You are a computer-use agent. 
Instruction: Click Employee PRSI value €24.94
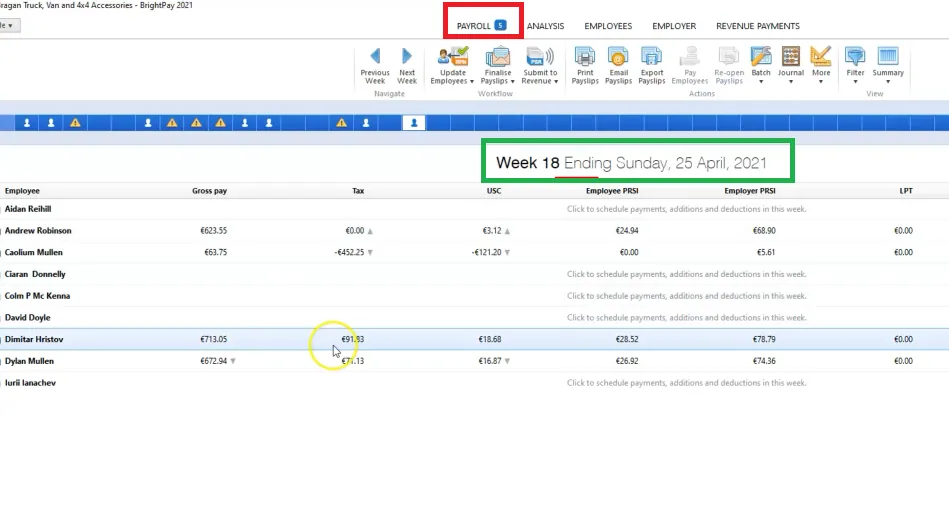coord(627,231)
